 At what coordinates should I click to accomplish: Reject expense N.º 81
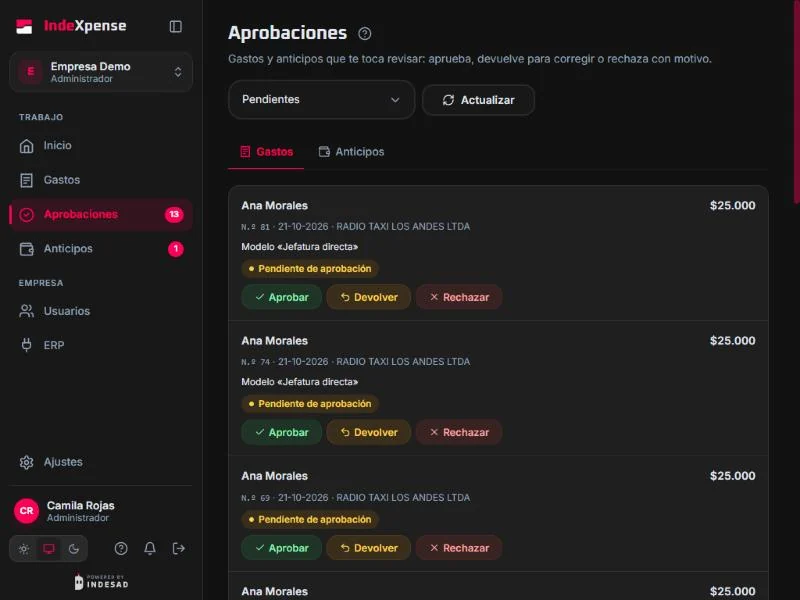tap(459, 297)
